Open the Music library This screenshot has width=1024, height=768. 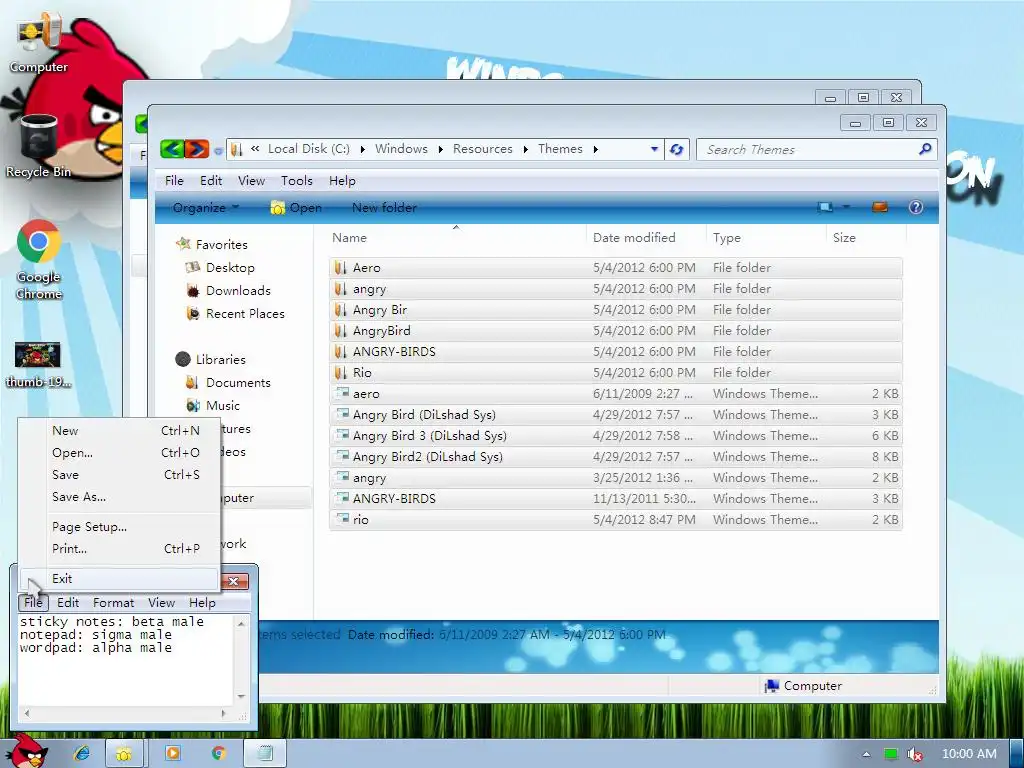tap(223, 406)
